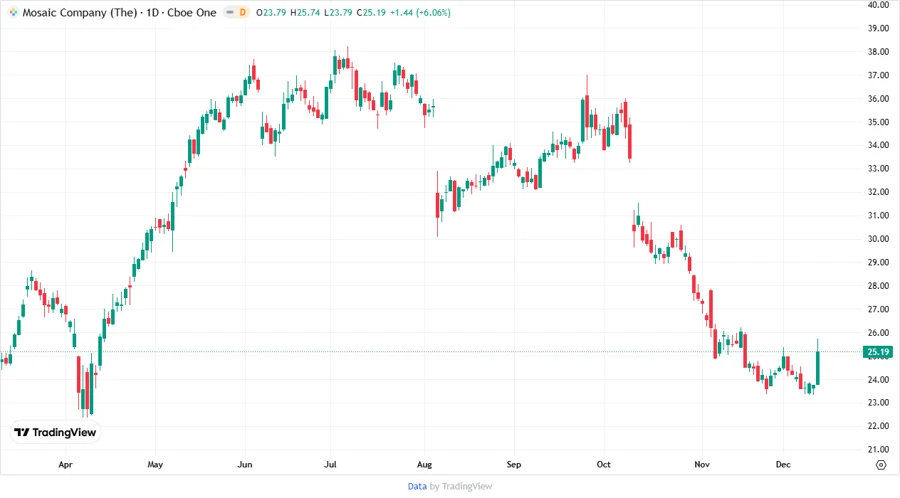Click the Jun label on time axis
This screenshot has width=900, height=498.
[245, 464]
